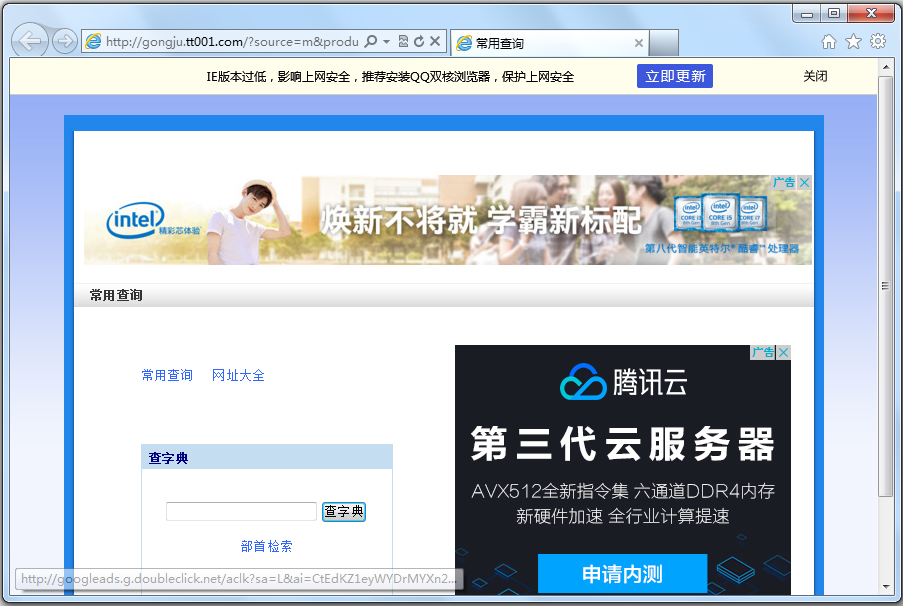
Task: Click the search magnifier in address bar
Action: [x=371, y=41]
